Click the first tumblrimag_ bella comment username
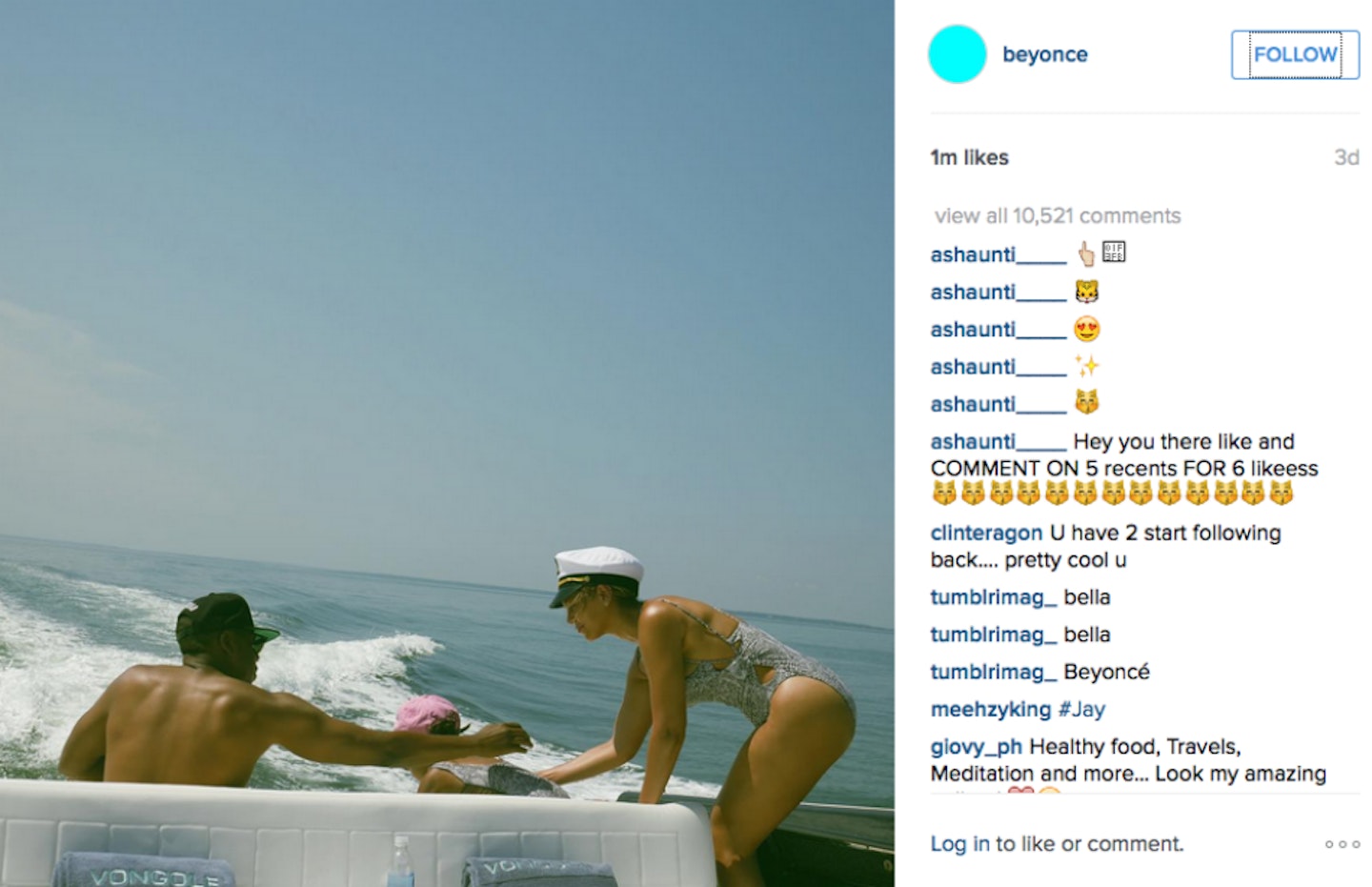 click(x=994, y=597)
